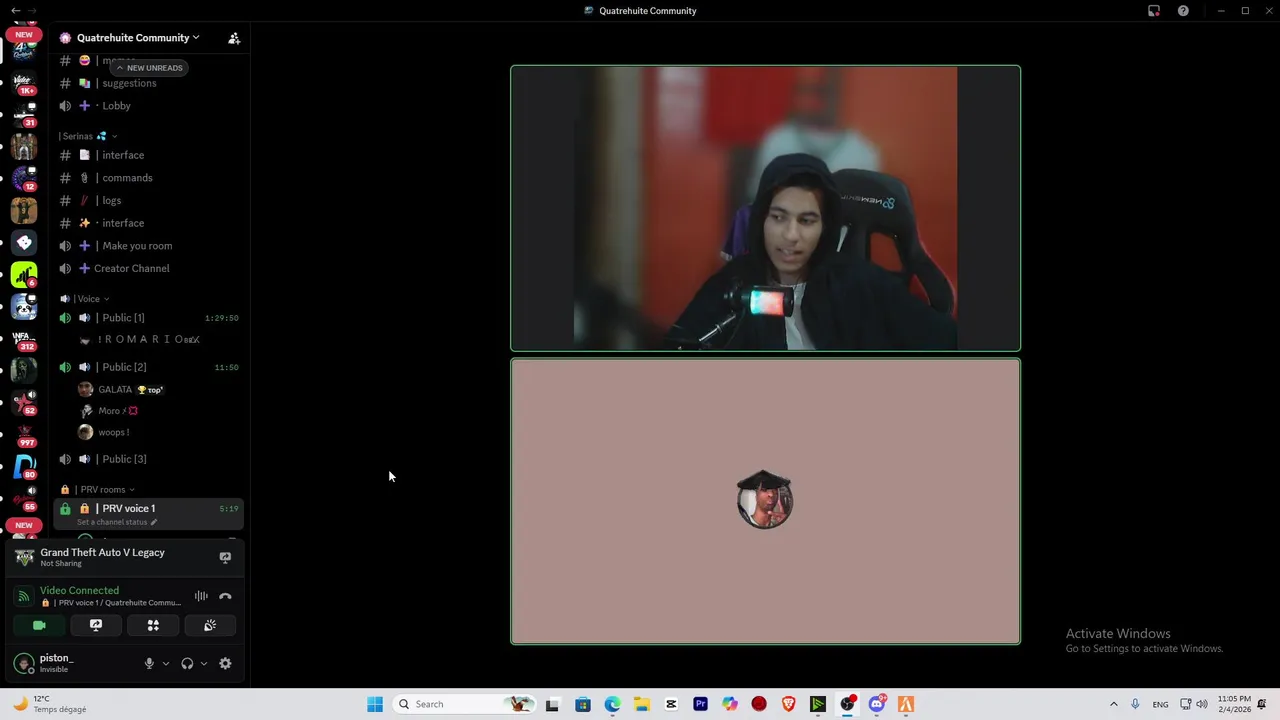
Task: Open server icon with 997 badge
Action: pyautogui.click(x=24, y=435)
